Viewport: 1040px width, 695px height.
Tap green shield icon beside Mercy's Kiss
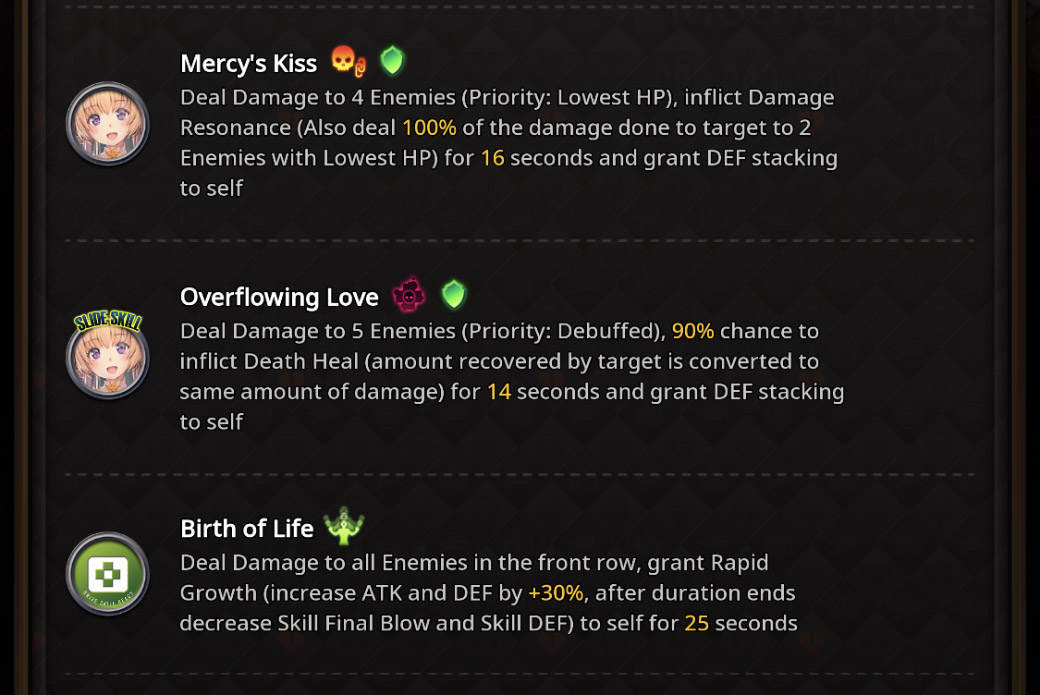392,60
